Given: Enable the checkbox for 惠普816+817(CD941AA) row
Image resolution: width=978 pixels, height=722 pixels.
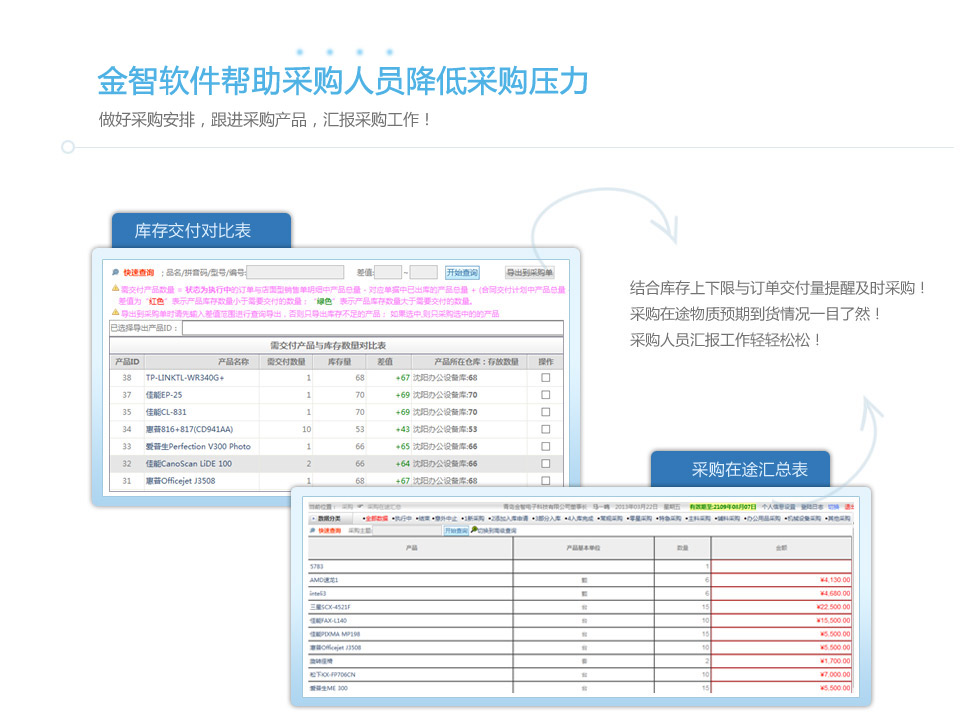Looking at the screenshot, I should point(546,429).
